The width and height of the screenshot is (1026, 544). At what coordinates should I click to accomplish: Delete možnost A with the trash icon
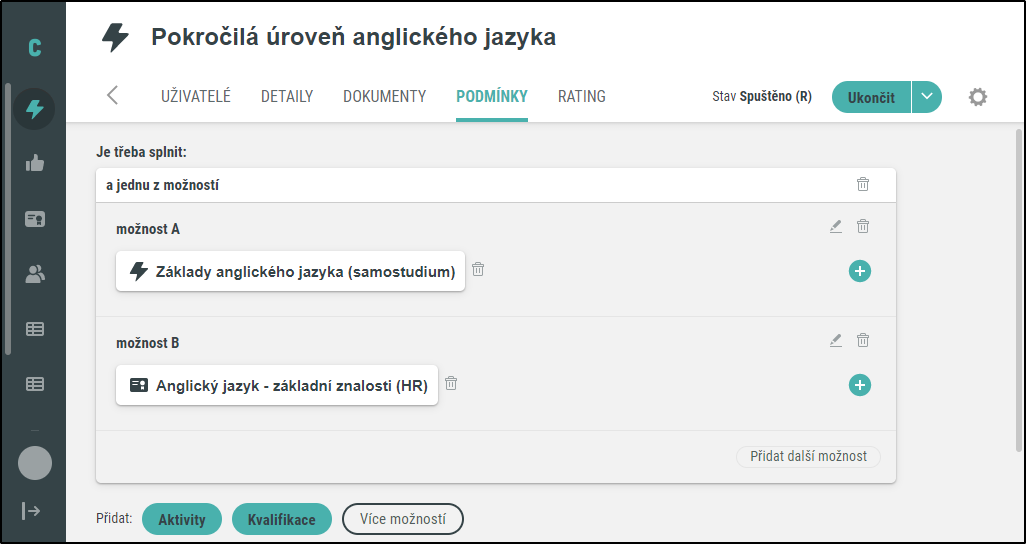pos(863,227)
